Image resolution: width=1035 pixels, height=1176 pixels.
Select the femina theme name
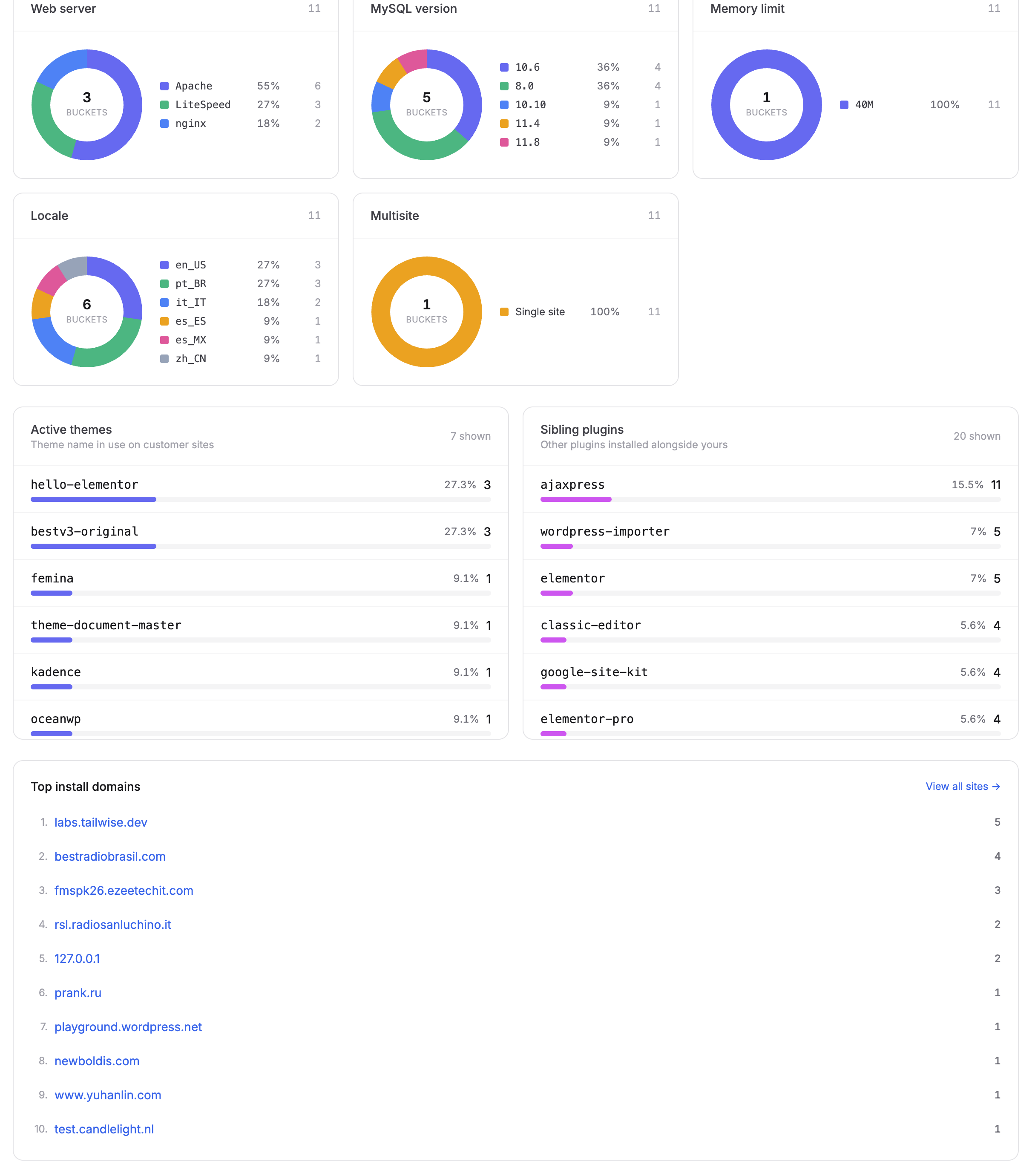(52, 578)
